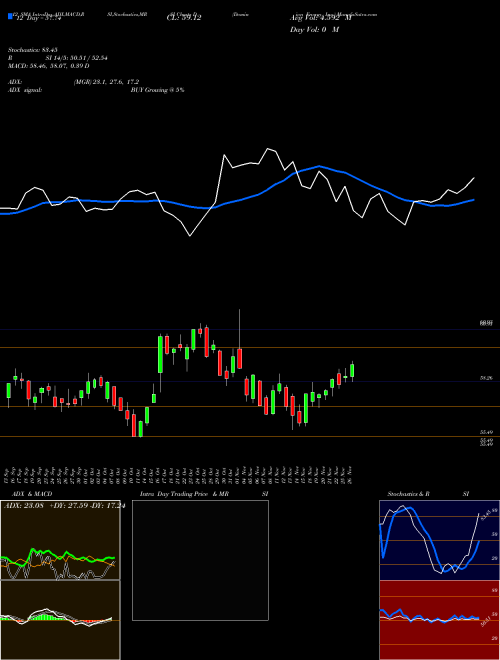This screenshot has height=660, width=500.
Task: Click the large green candle at breakout
Action: [x=160, y=354]
